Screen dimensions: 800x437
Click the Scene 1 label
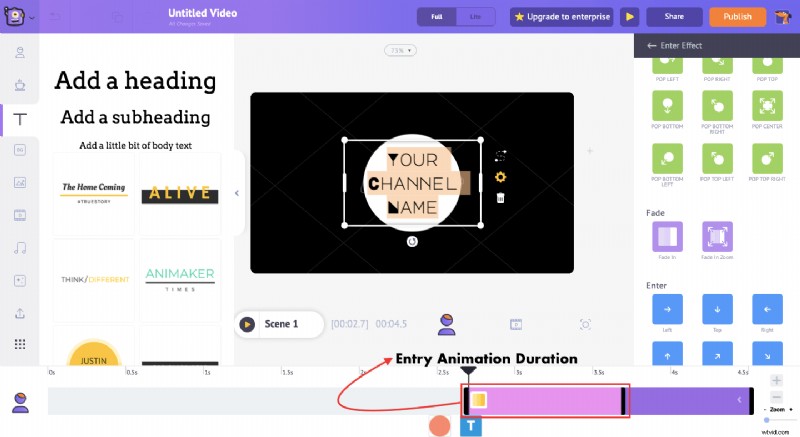281,324
